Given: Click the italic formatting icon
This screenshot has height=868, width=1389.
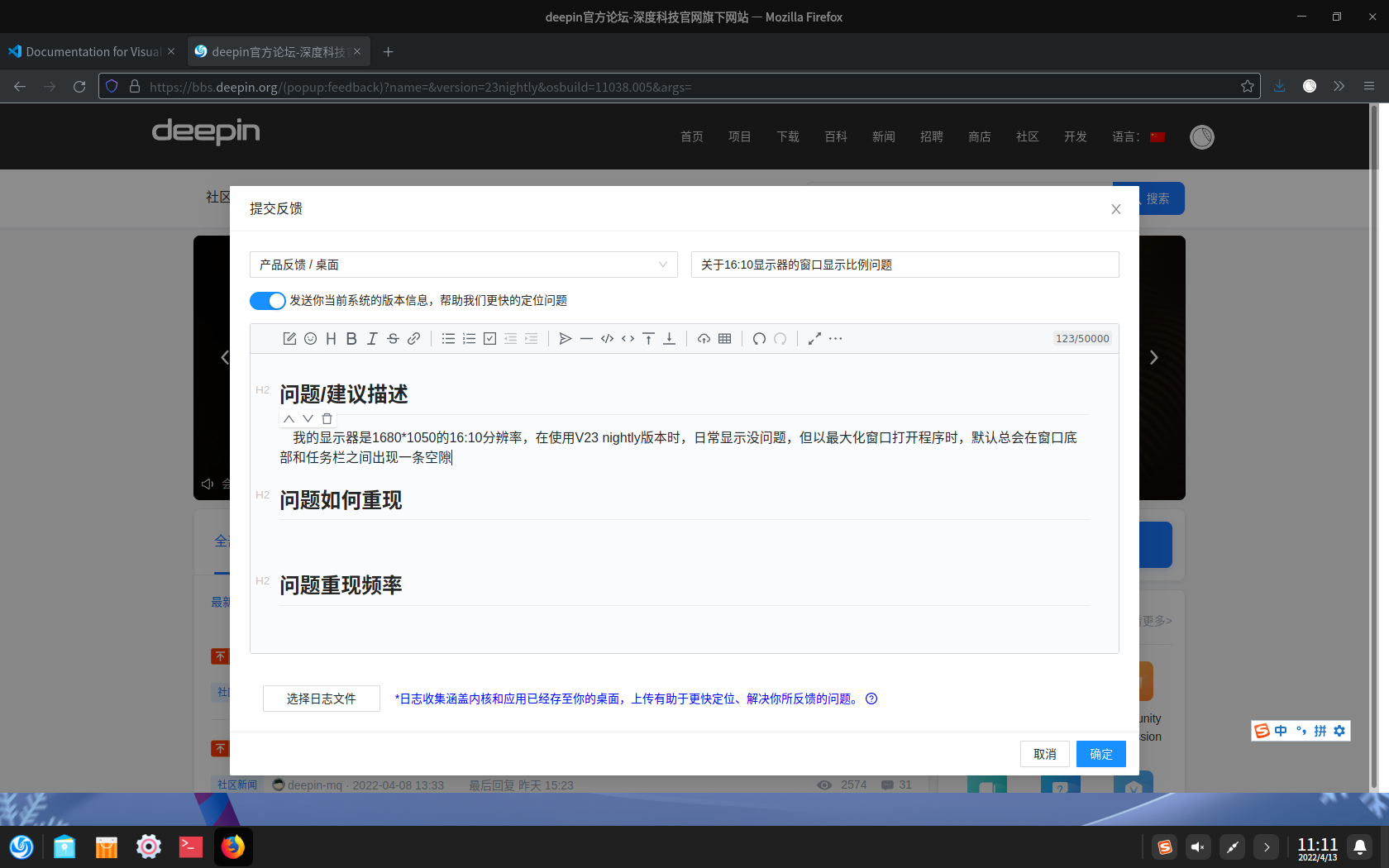Looking at the screenshot, I should click(x=372, y=339).
